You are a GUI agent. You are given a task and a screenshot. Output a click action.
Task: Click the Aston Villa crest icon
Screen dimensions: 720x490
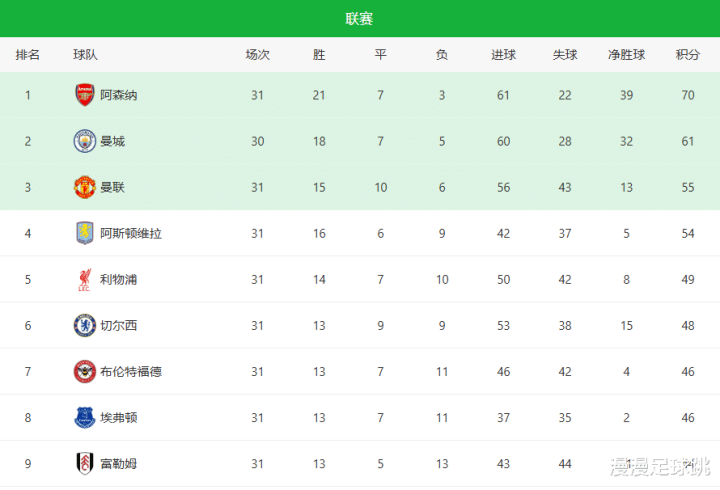click(85, 233)
